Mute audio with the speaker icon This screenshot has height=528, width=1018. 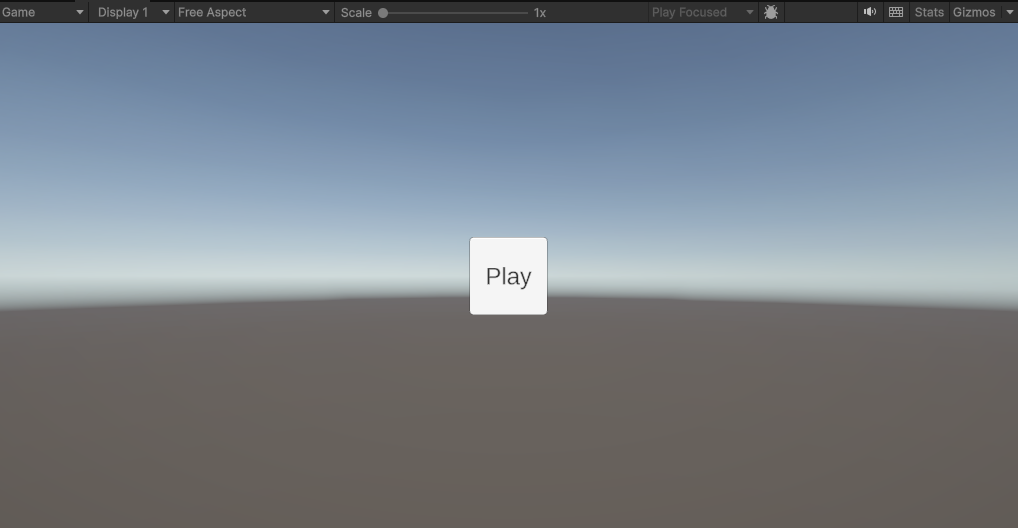[x=870, y=12]
